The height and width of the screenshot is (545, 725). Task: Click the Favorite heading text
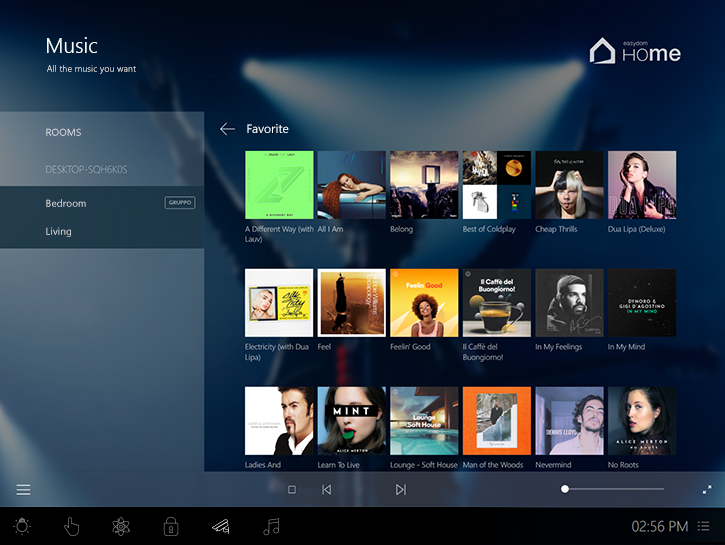(267, 129)
